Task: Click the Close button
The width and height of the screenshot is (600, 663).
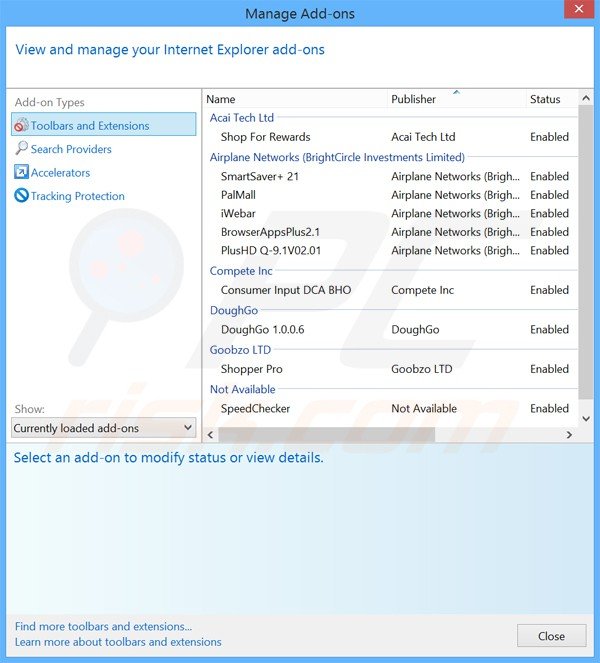Action: pos(551,636)
